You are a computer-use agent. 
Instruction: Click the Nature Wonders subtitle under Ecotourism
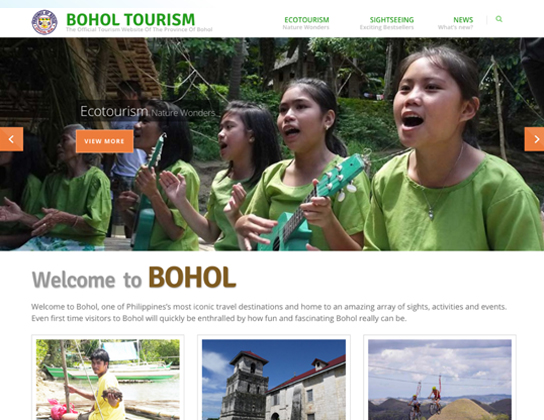[306, 27]
